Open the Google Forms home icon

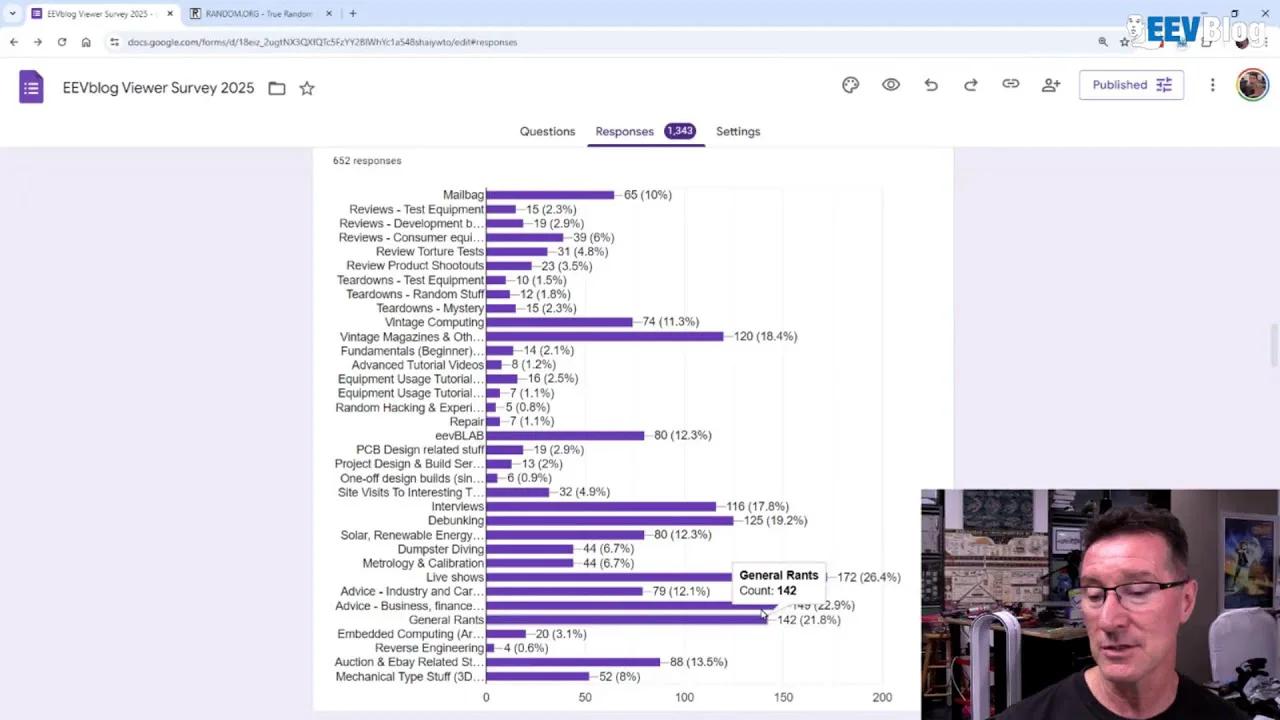tap(31, 88)
